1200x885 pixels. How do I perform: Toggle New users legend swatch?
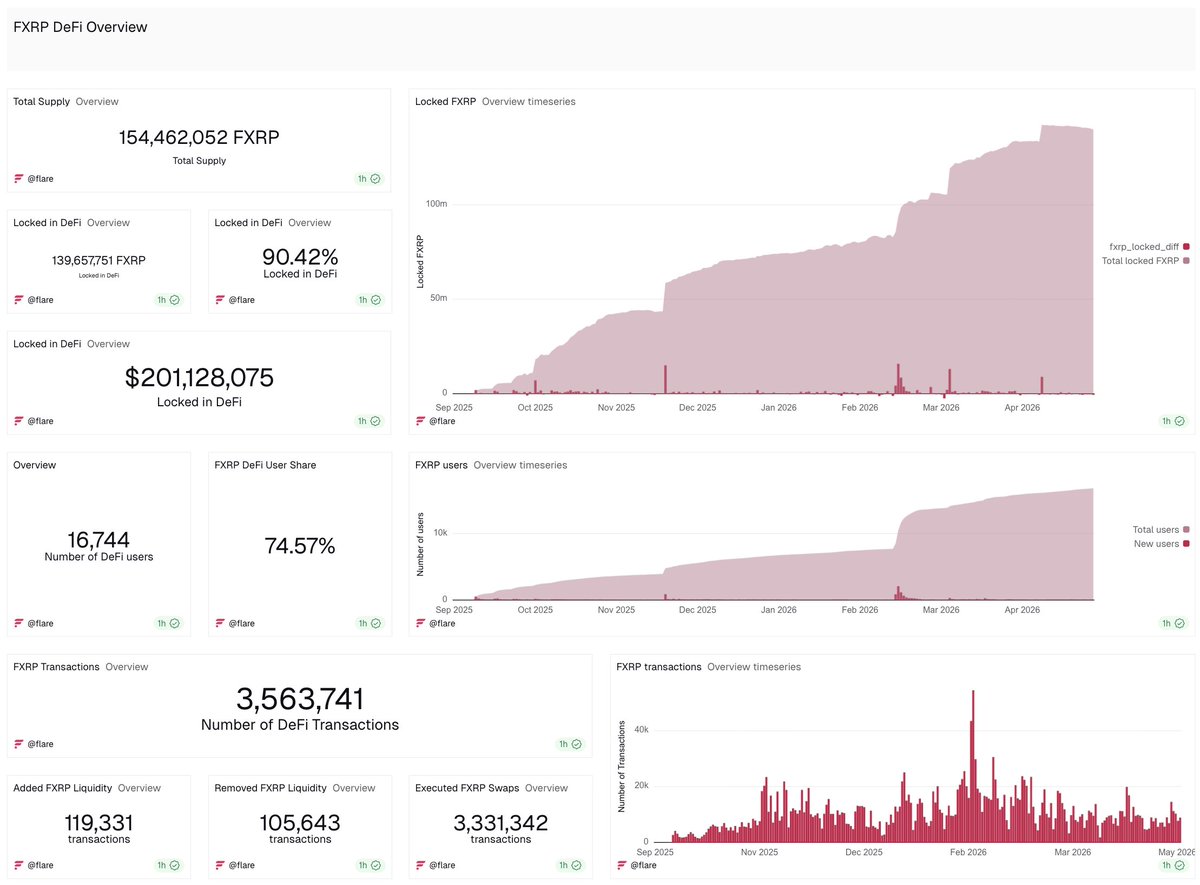pyautogui.click(x=1186, y=543)
